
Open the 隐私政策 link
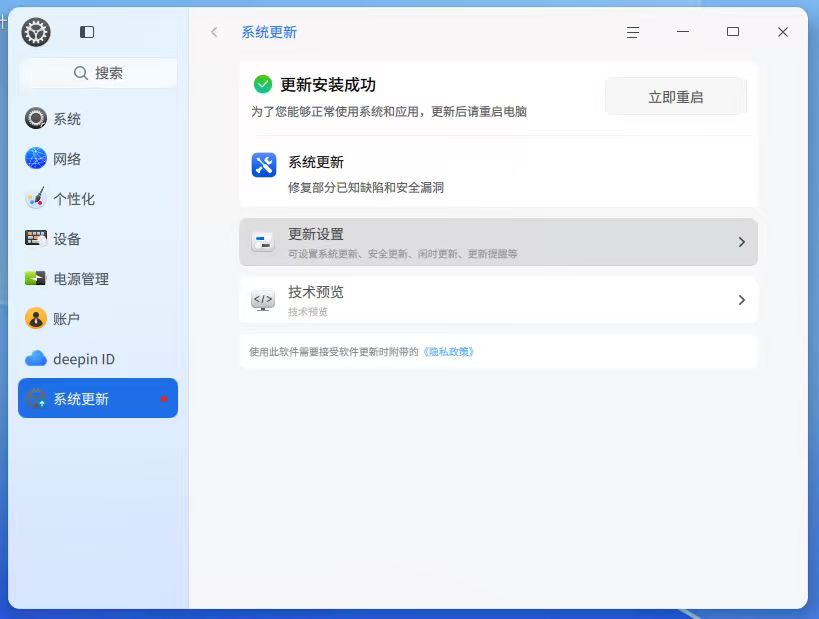click(x=449, y=352)
